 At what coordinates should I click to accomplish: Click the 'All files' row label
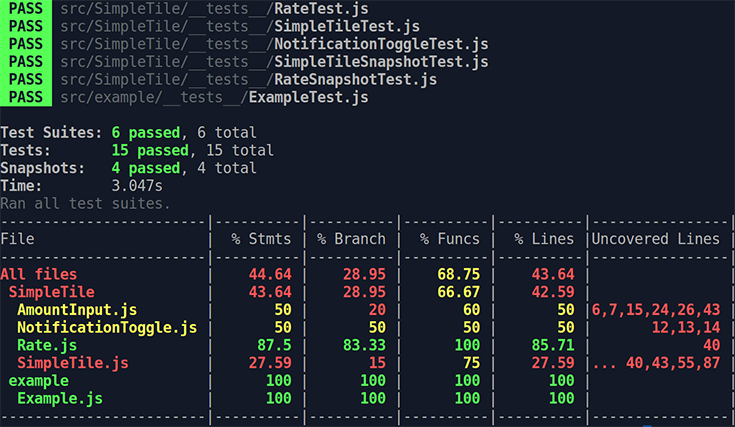click(x=39, y=274)
